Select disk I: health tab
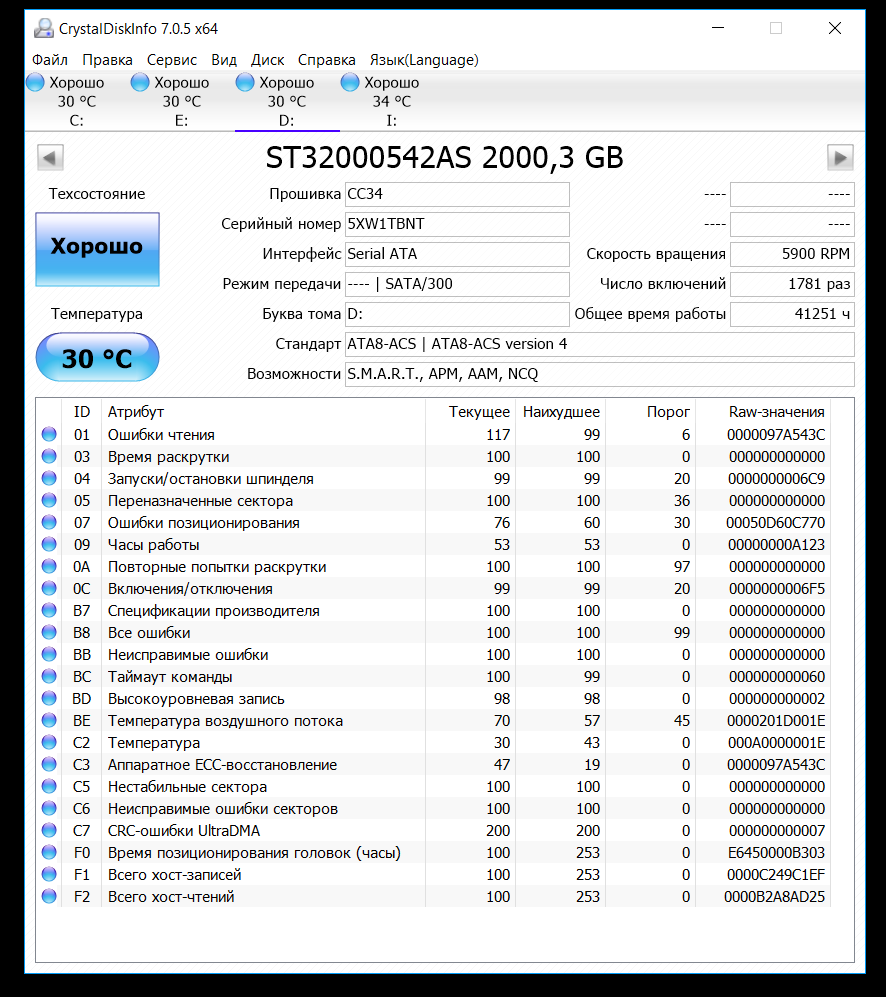This screenshot has height=997, width=886. (392, 100)
